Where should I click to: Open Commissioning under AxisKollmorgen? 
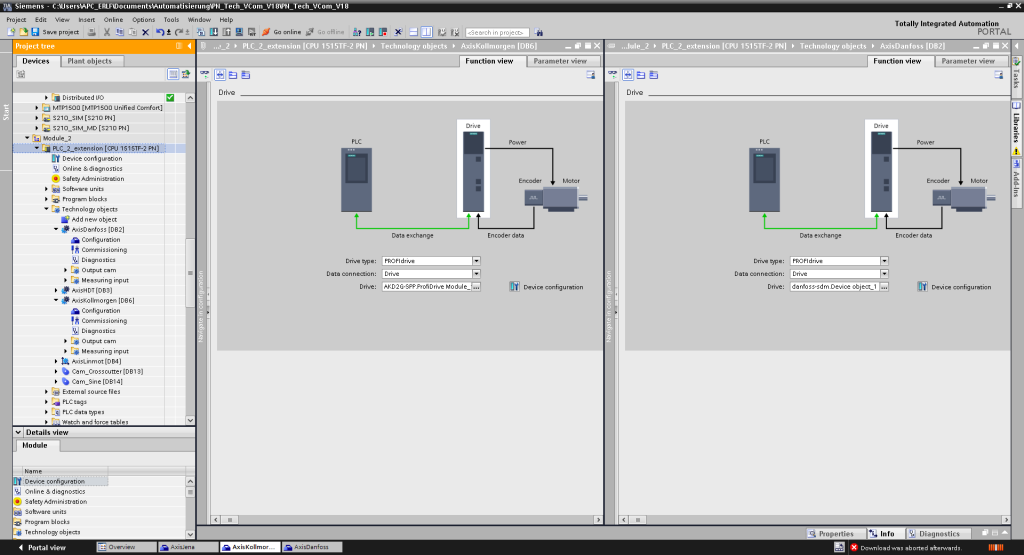[x=104, y=321]
